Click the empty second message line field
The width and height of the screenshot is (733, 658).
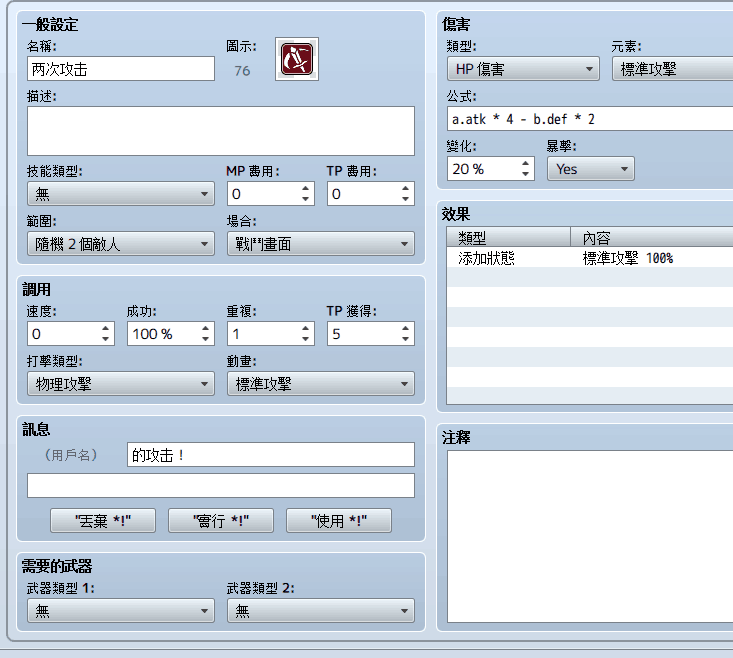[221, 486]
